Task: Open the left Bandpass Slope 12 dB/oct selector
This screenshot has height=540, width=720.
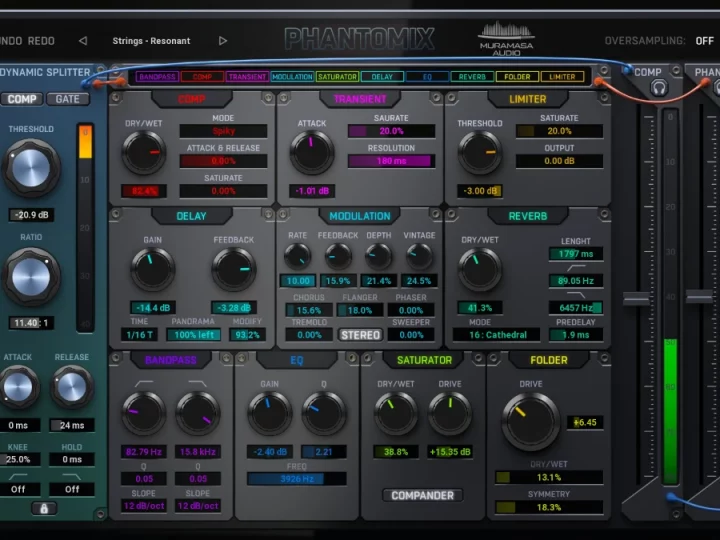Action: click(144, 506)
